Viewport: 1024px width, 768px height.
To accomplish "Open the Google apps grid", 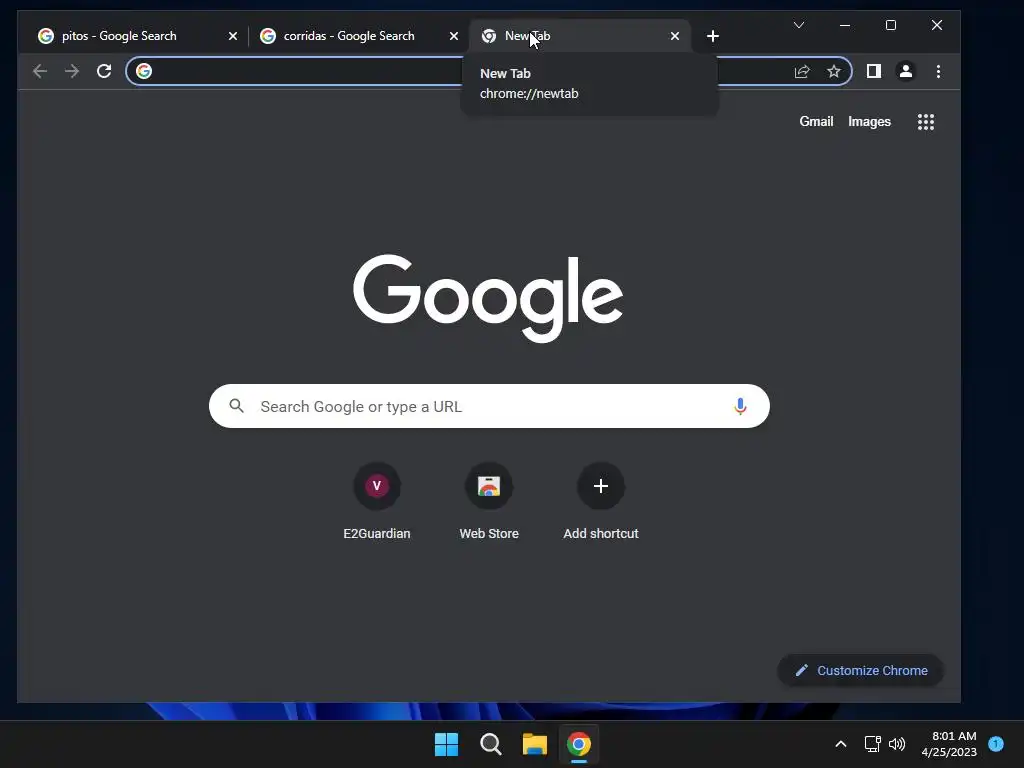I will point(926,121).
